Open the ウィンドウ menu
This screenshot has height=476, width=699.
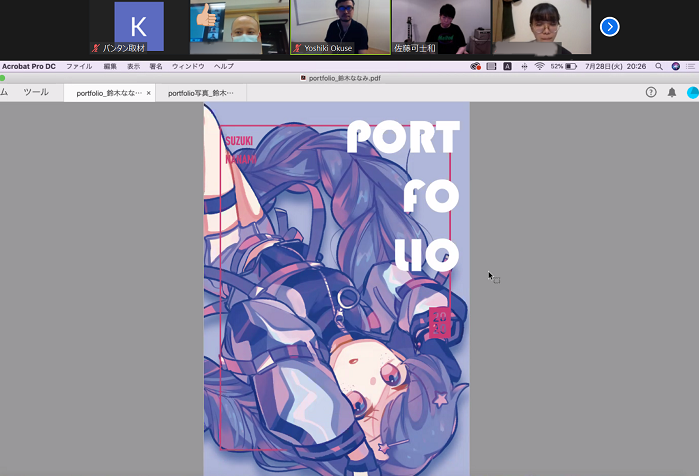pyautogui.click(x=188, y=66)
